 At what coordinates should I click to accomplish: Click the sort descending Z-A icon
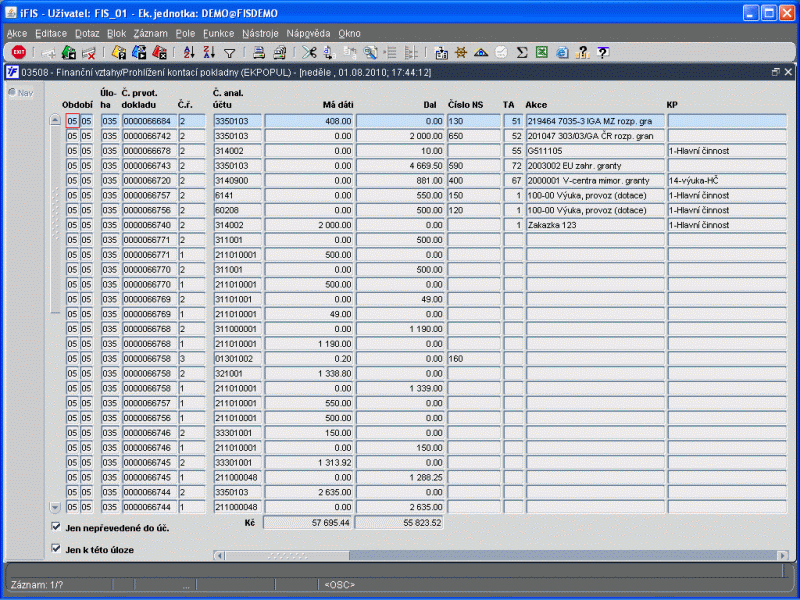[209, 52]
